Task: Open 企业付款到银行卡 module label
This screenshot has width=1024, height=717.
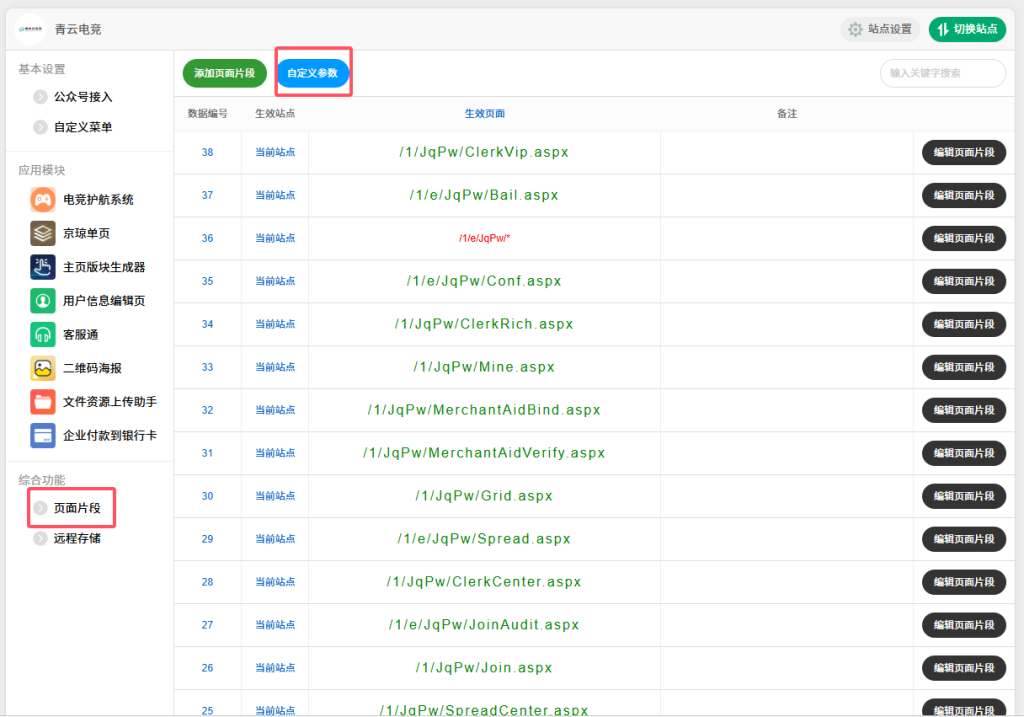Action: pyautogui.click(x=110, y=436)
